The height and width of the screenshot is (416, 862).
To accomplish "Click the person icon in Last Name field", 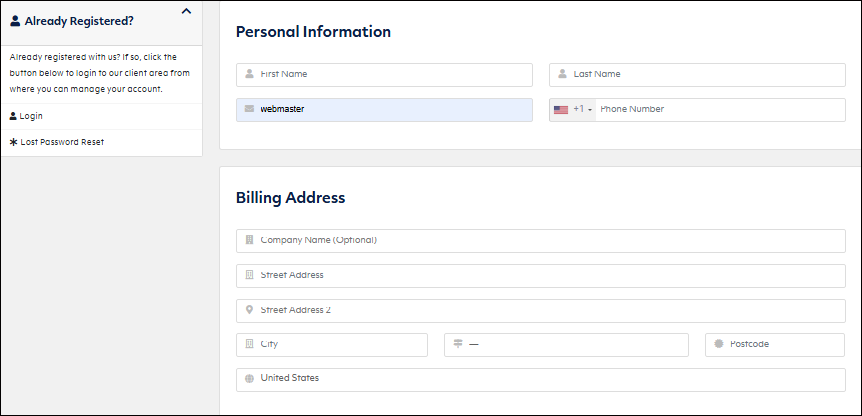I will click(562, 74).
